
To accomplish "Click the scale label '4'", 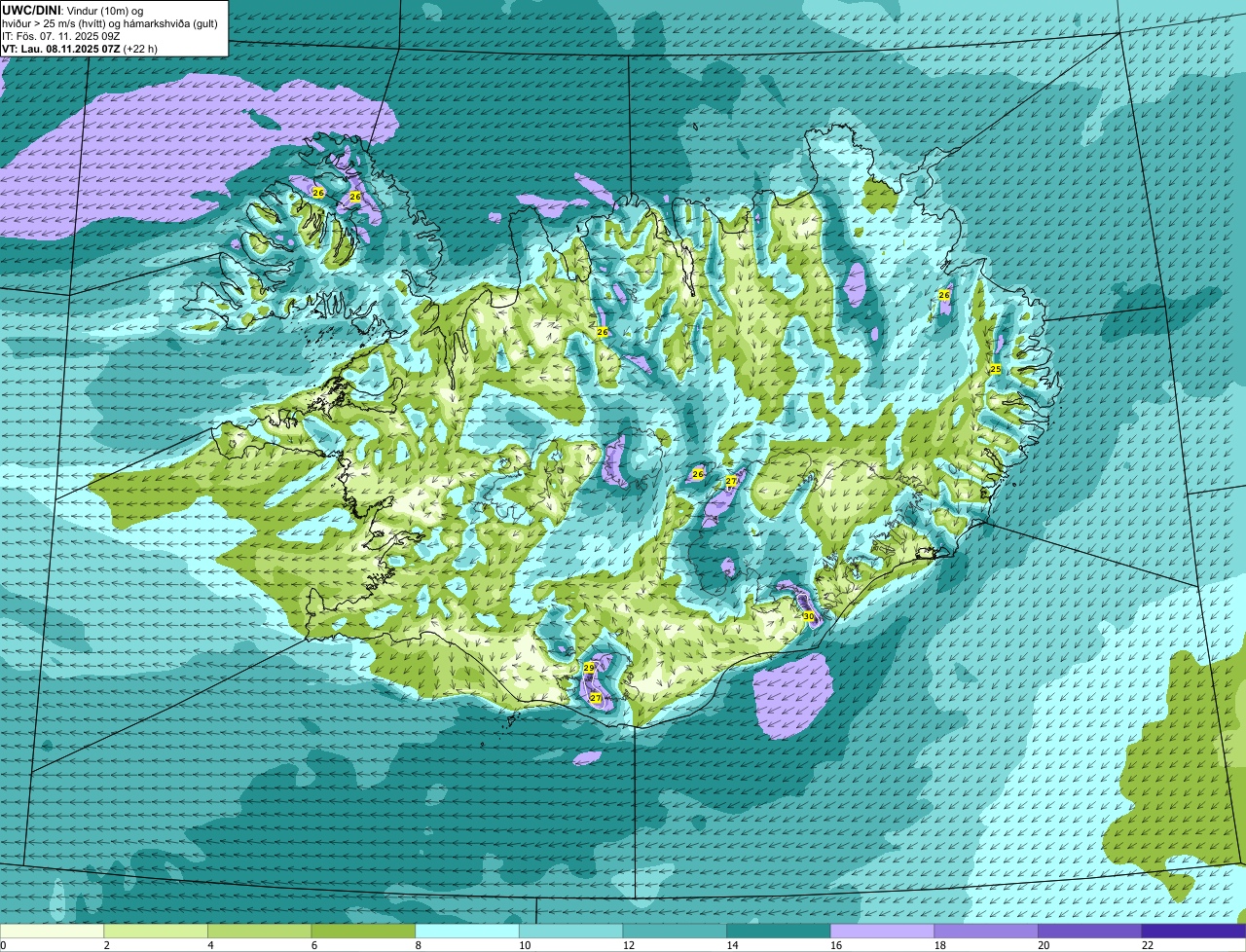I will click(x=210, y=945).
